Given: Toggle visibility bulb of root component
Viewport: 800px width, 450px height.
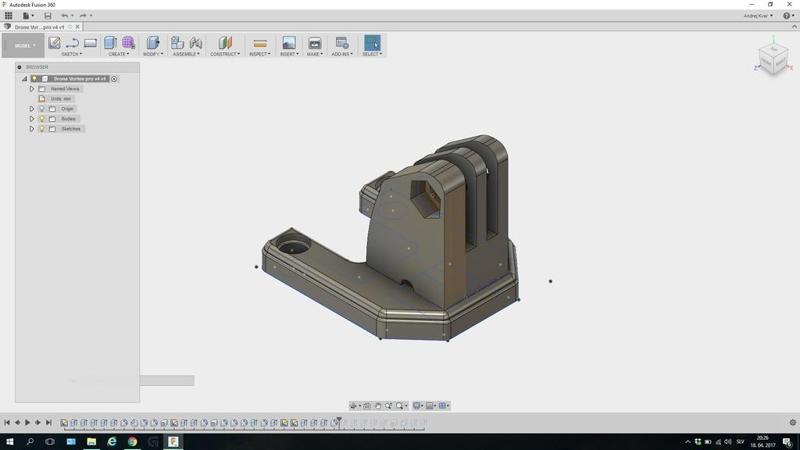Looking at the screenshot, I should point(34,79).
